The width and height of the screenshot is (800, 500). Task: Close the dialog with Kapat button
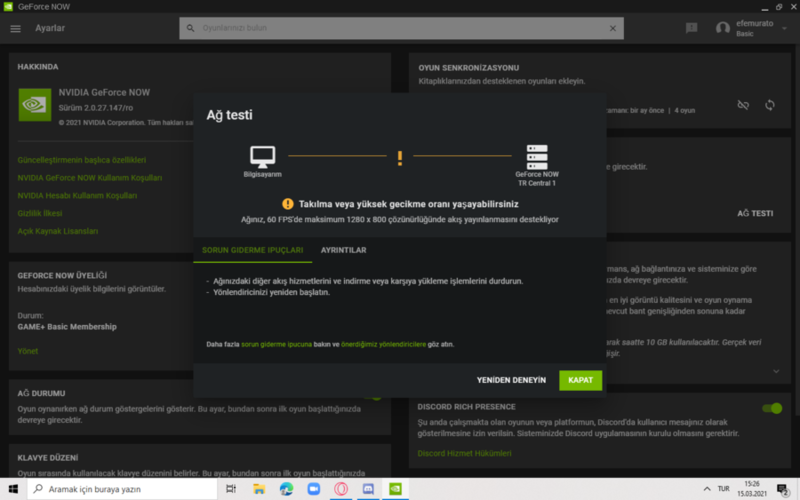pos(581,380)
